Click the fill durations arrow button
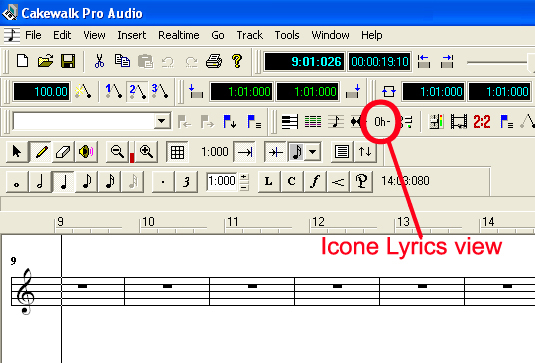Image resolution: width=535 pixels, height=363 pixels. pyautogui.click(x=245, y=152)
